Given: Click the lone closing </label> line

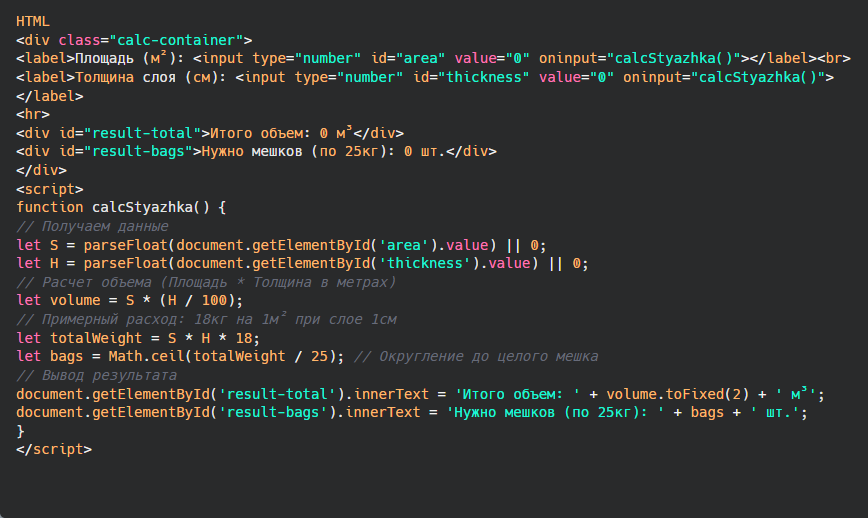Looking at the screenshot, I should tap(49, 96).
